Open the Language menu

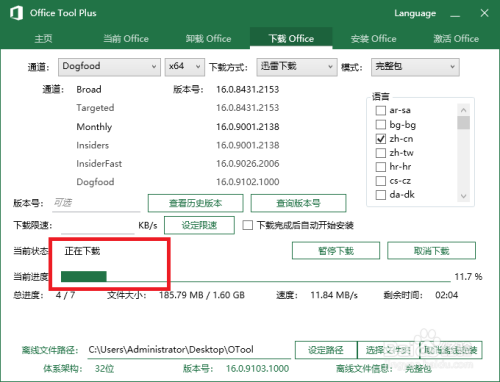415,13
